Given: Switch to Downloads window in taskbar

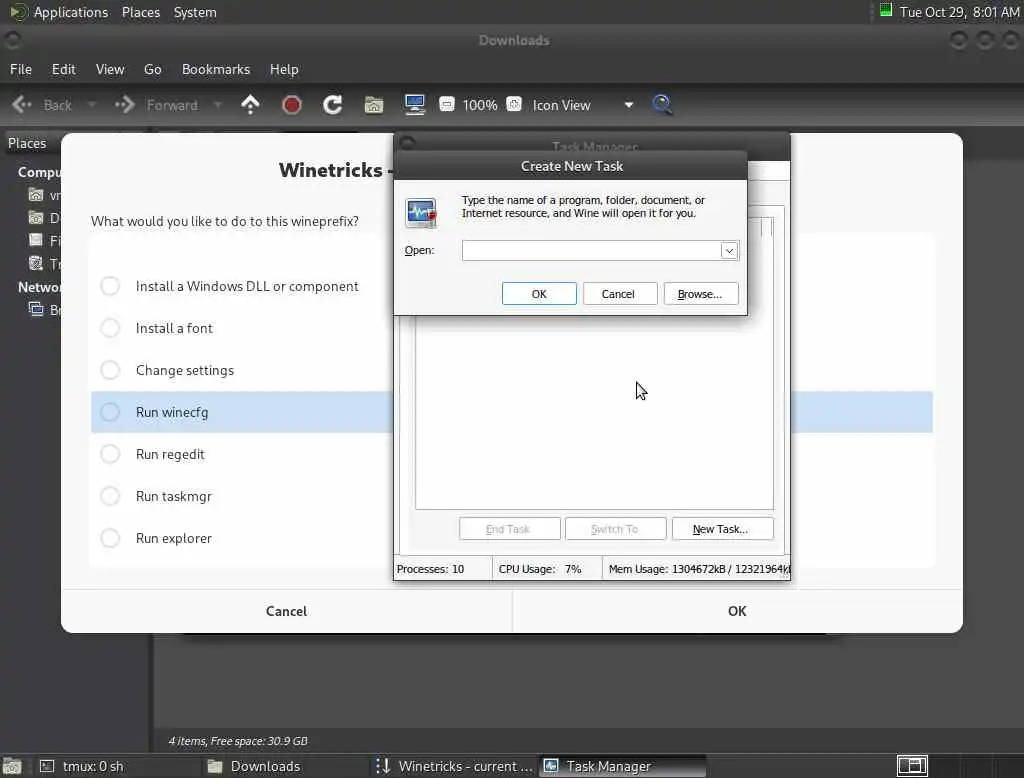Looking at the screenshot, I should [x=286, y=766].
